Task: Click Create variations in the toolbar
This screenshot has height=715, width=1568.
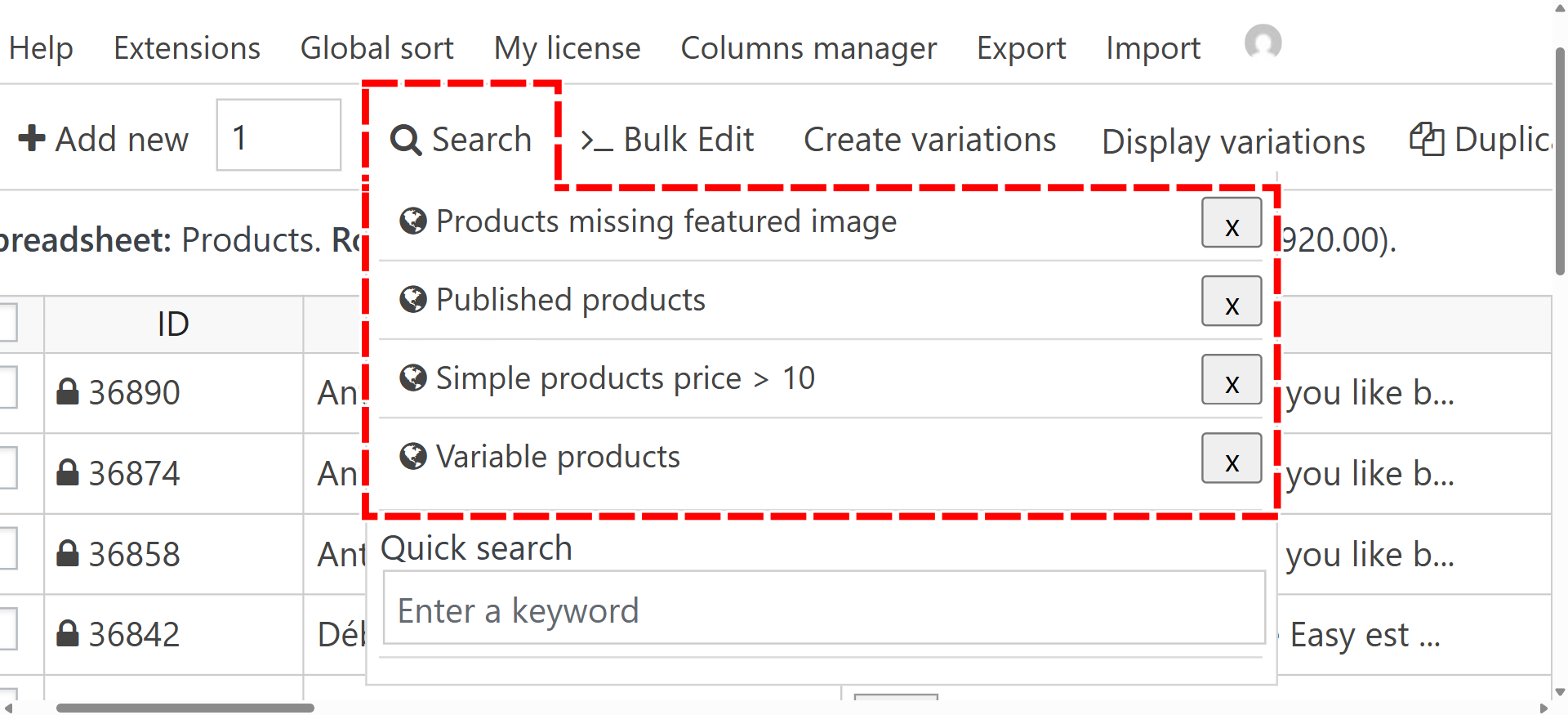Action: (x=929, y=140)
